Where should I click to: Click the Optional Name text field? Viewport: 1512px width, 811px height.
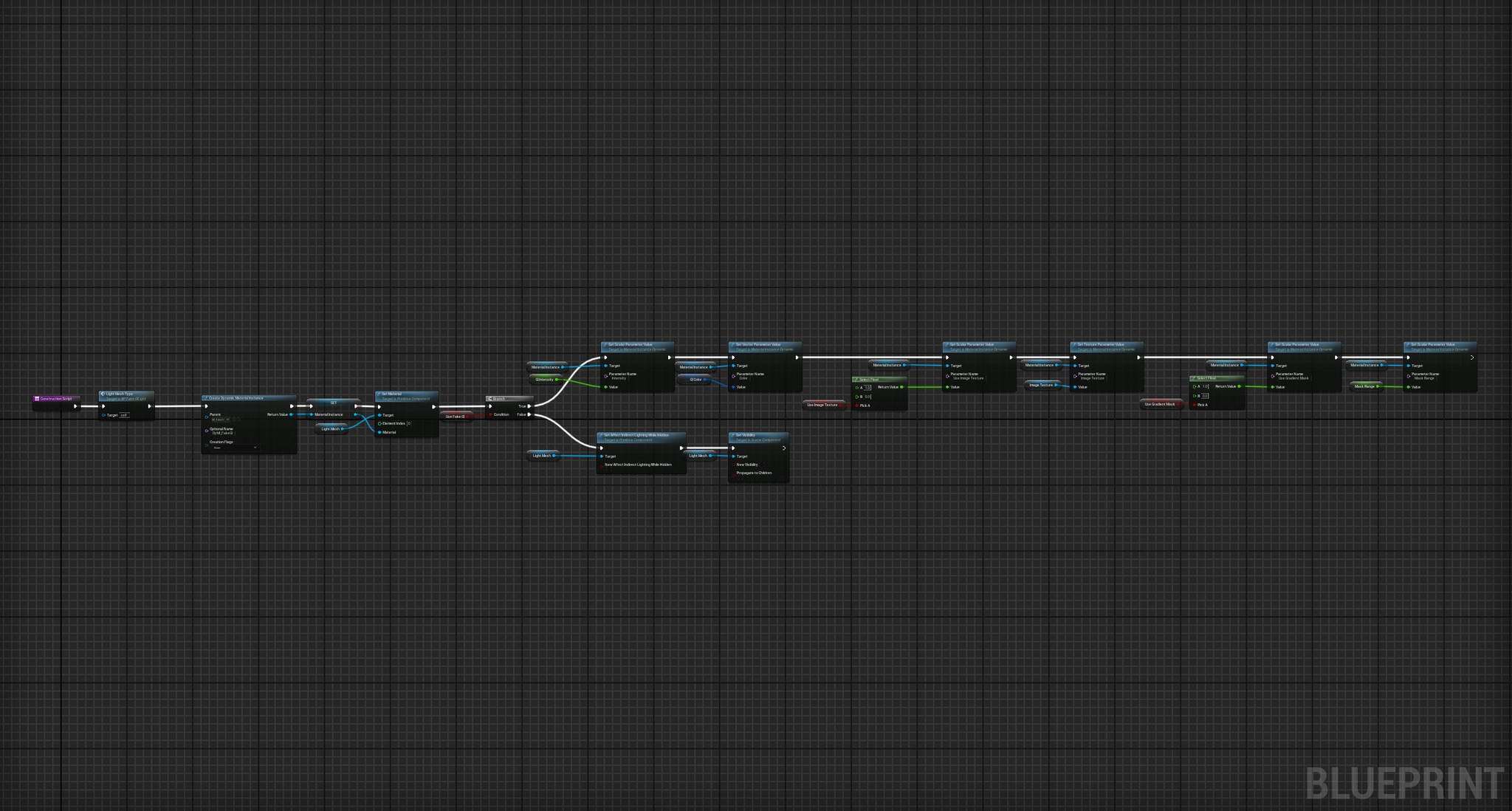[x=222, y=434]
